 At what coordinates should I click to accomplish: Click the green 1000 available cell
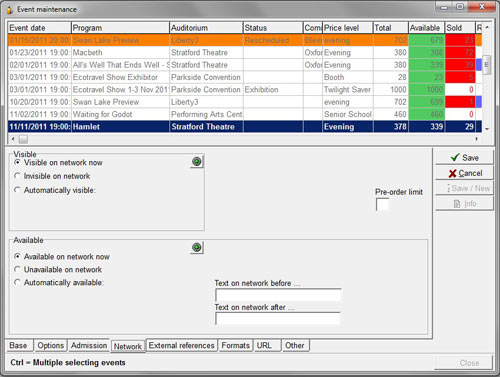427,90
